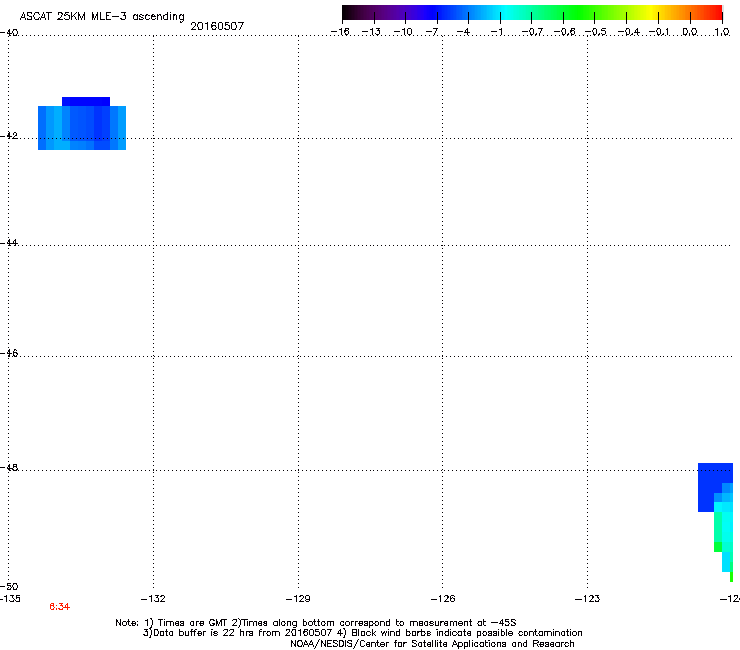Click the -44 latitude axis label
Screen dimensions: 740x650
pyautogui.click(x=9, y=243)
